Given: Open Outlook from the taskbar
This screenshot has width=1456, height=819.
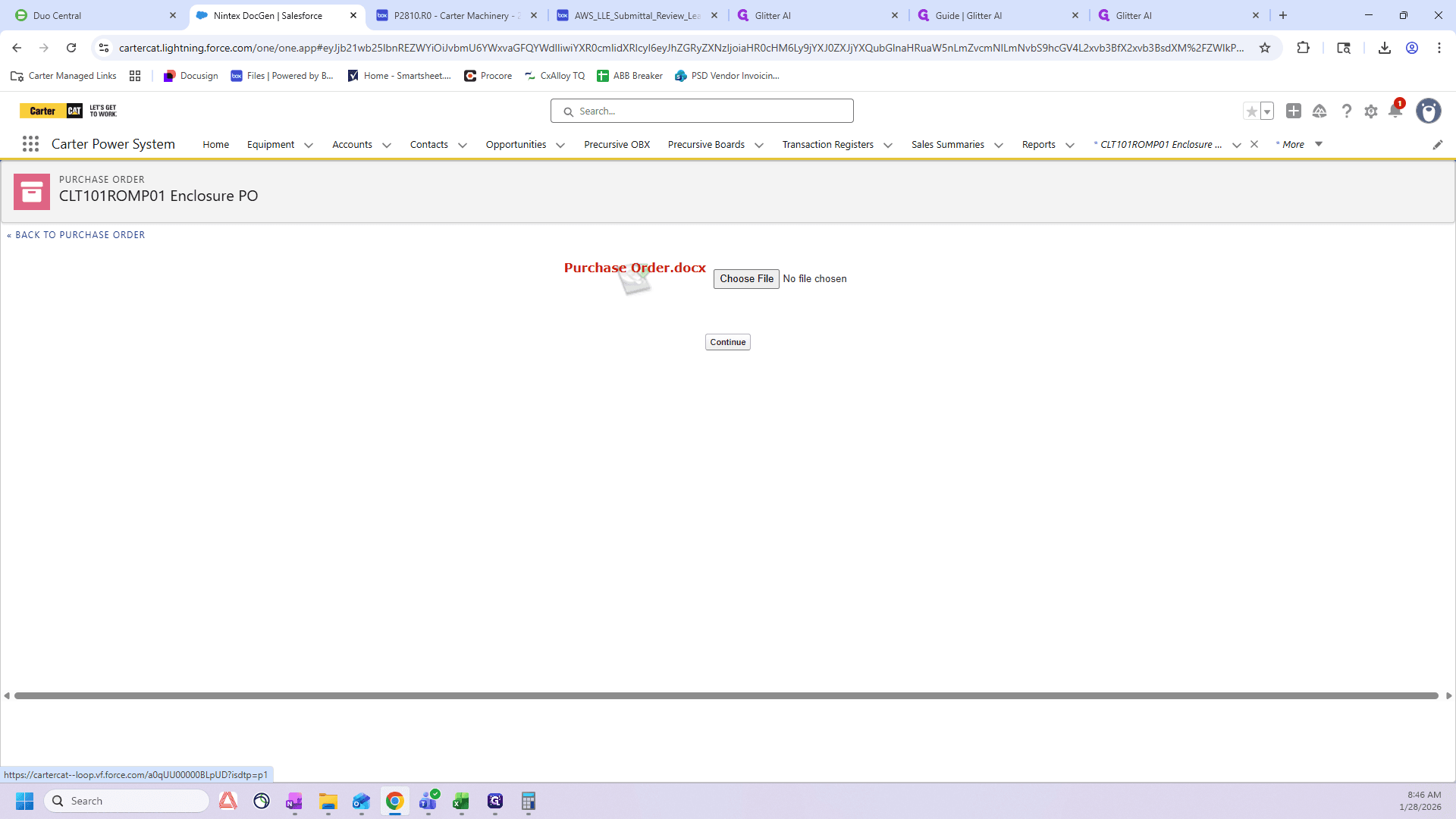Looking at the screenshot, I should pos(361,801).
